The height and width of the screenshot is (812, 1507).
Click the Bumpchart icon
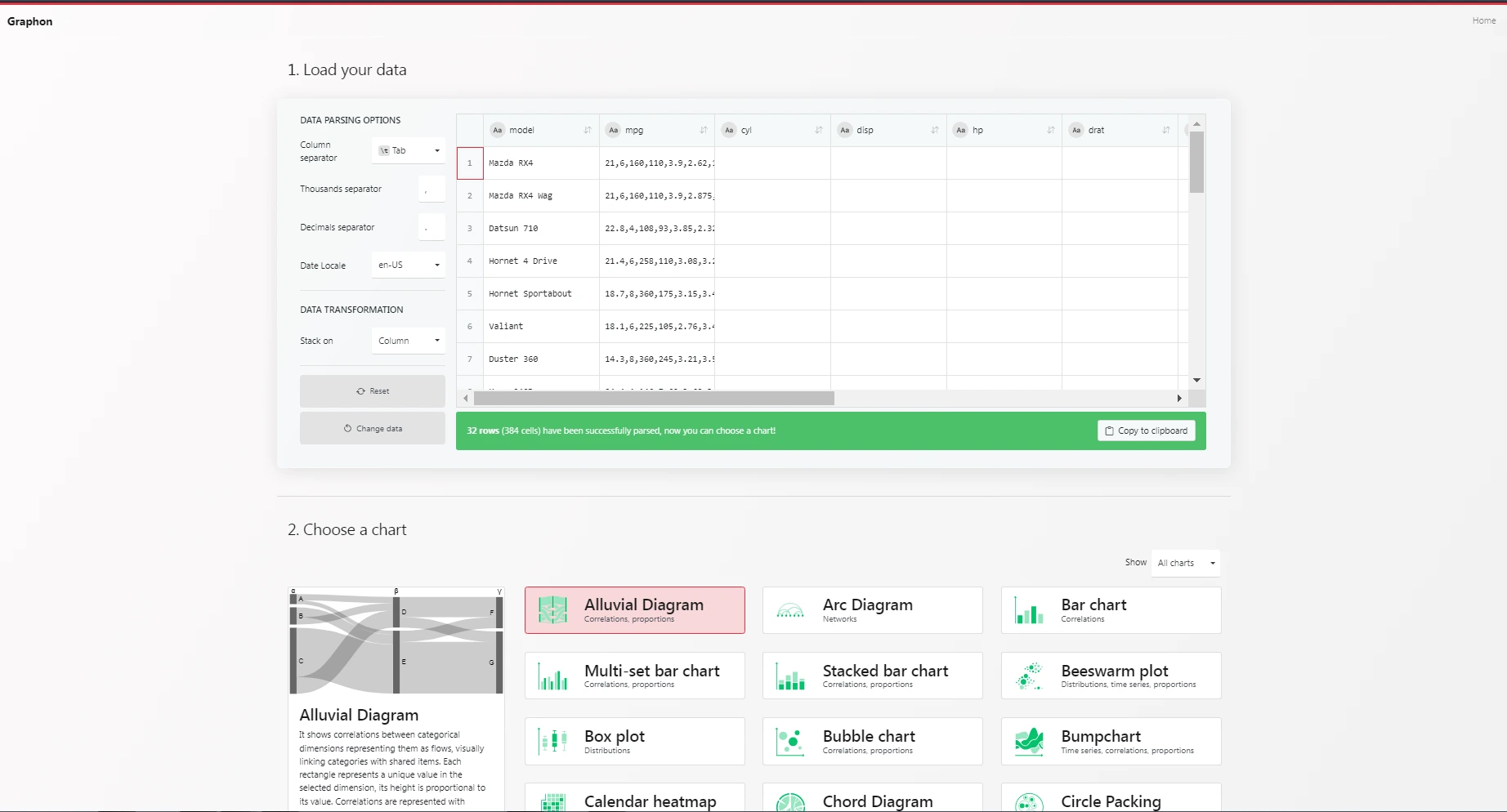(x=1029, y=741)
